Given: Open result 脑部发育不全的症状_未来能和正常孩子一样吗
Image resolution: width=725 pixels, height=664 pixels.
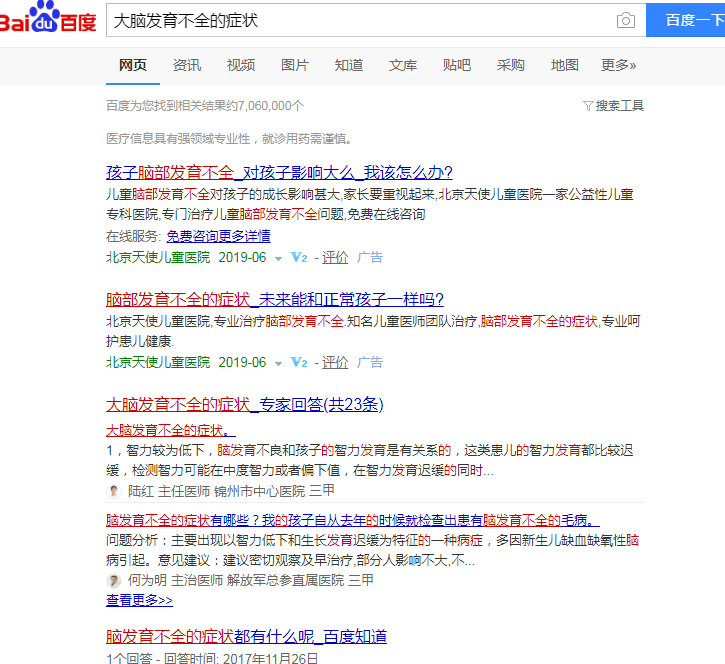Looking at the screenshot, I should pos(275,300).
